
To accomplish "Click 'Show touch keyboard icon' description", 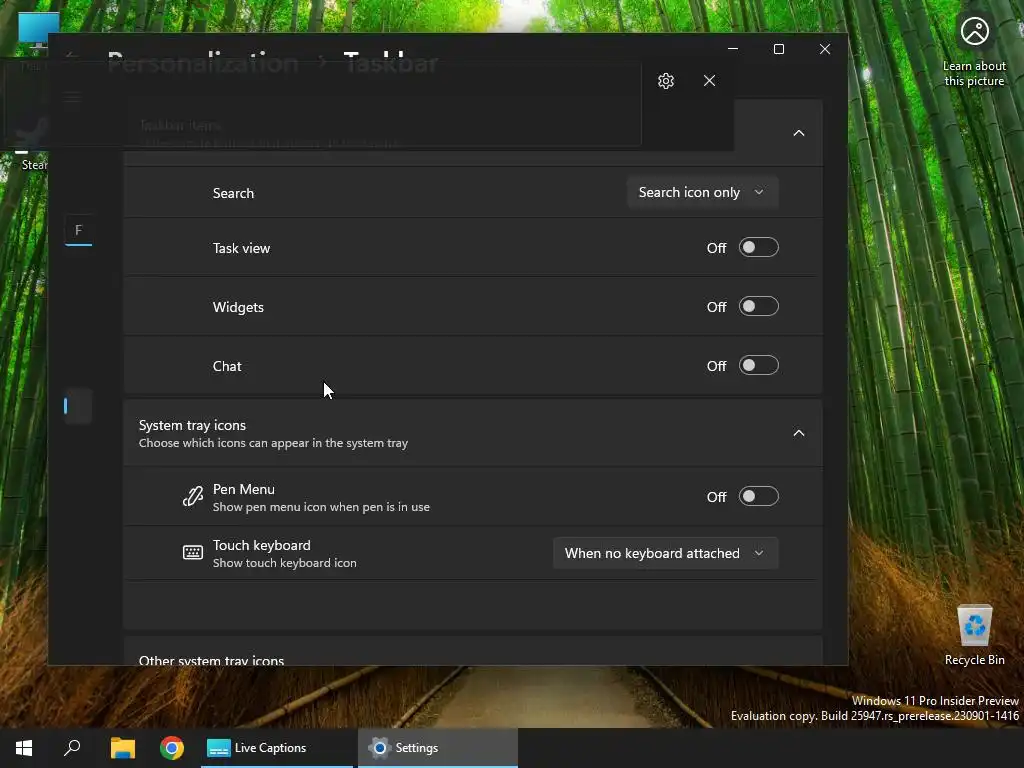I will (284, 563).
